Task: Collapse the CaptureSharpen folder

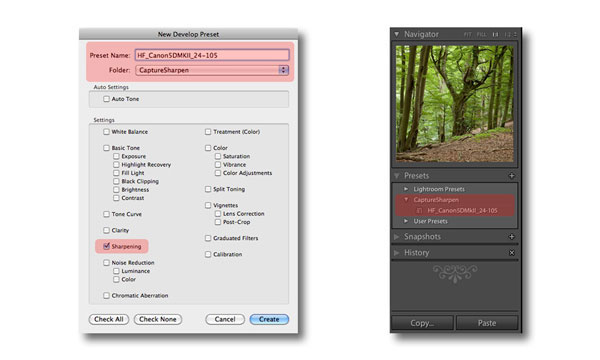Action: 406,200
